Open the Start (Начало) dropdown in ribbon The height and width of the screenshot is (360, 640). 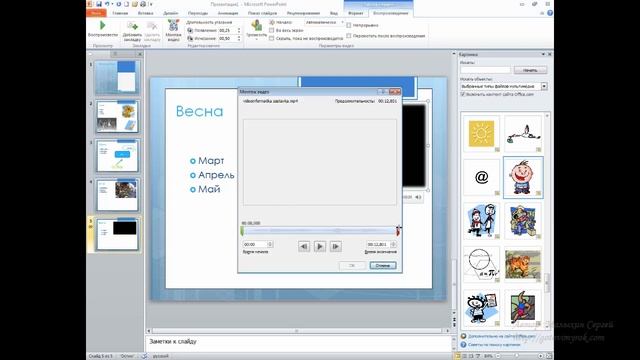coord(342,22)
